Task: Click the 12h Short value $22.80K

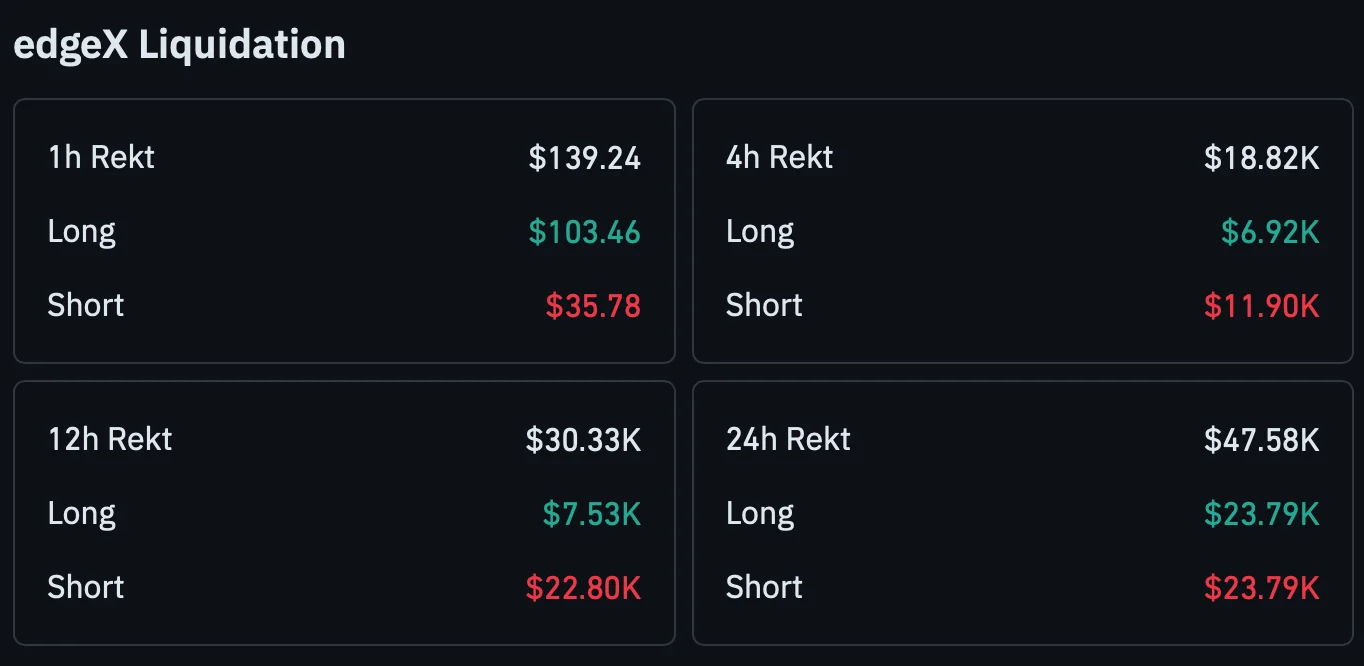Action: pos(584,587)
